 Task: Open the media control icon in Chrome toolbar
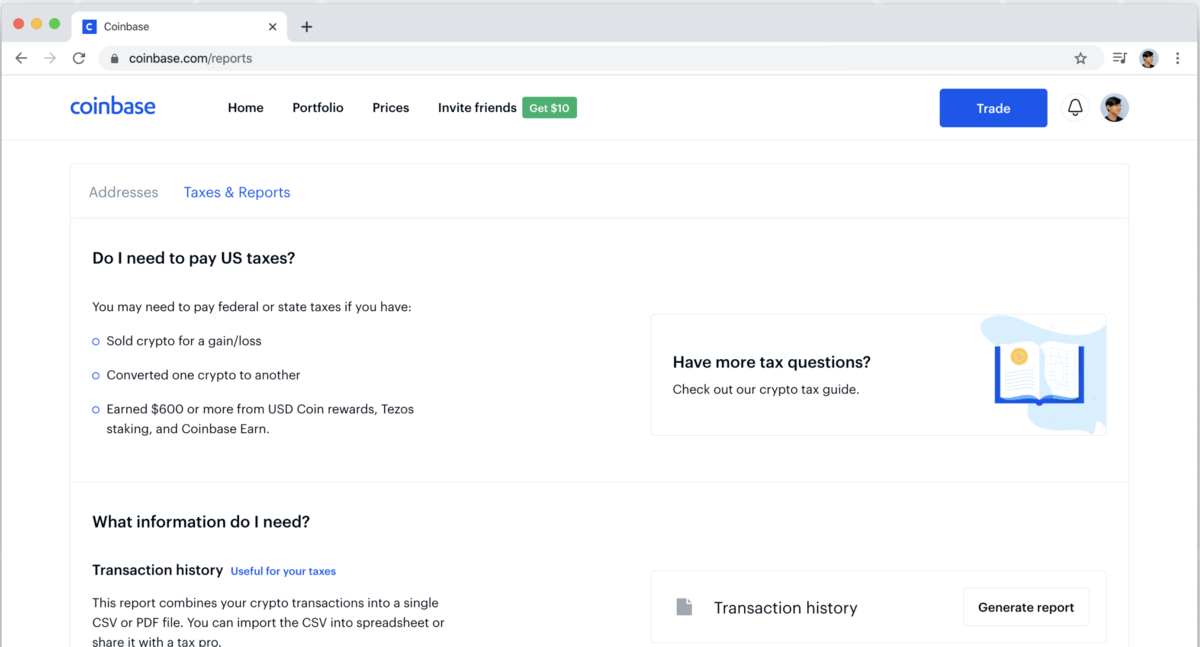(1120, 58)
